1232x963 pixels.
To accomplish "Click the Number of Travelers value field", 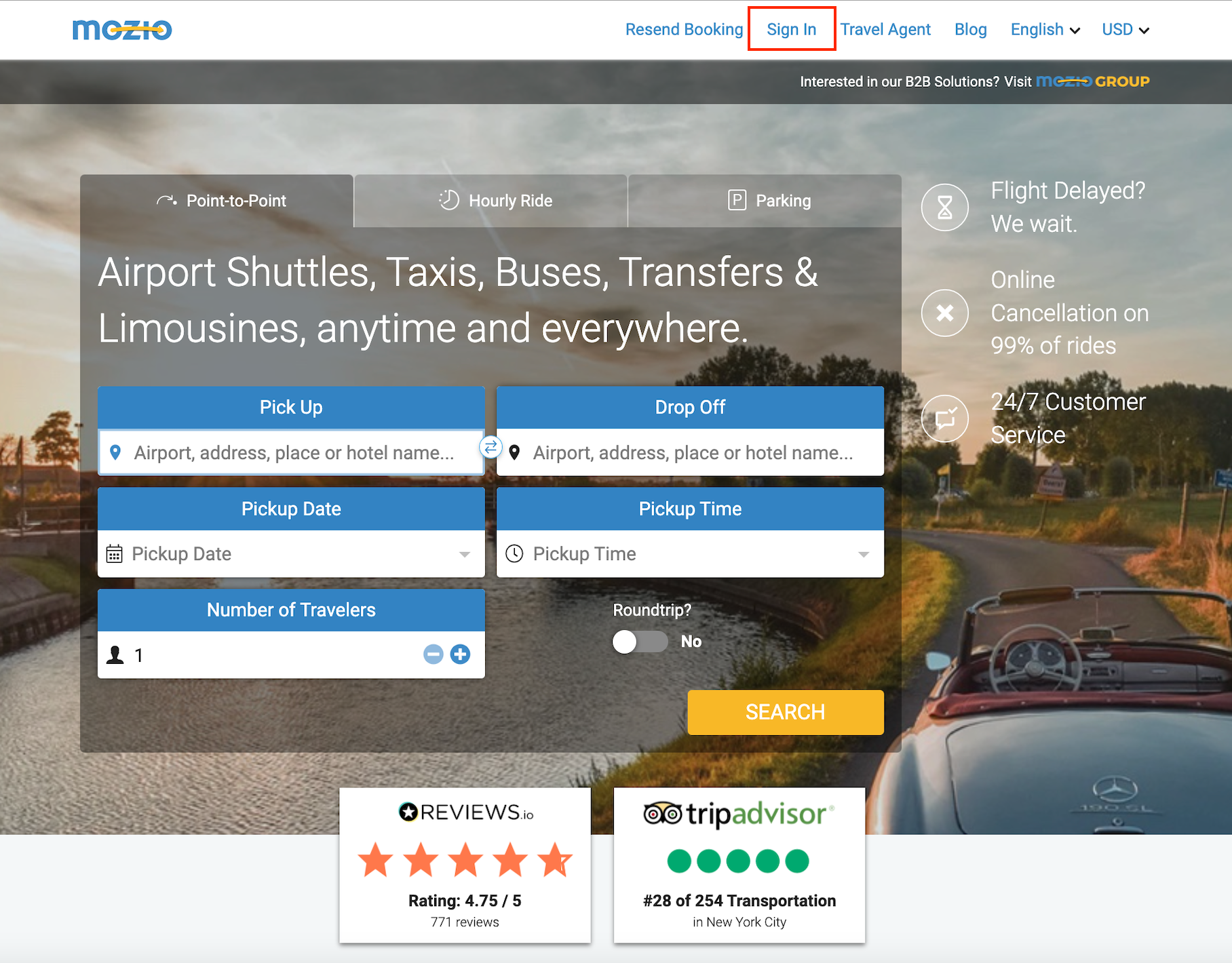I will tap(291, 655).
